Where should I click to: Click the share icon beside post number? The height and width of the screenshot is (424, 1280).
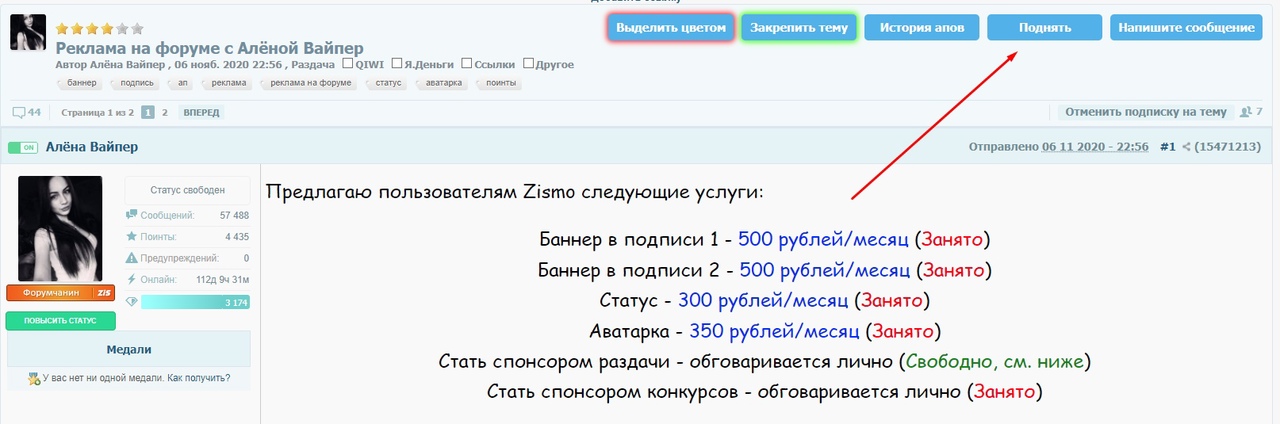point(1186,147)
